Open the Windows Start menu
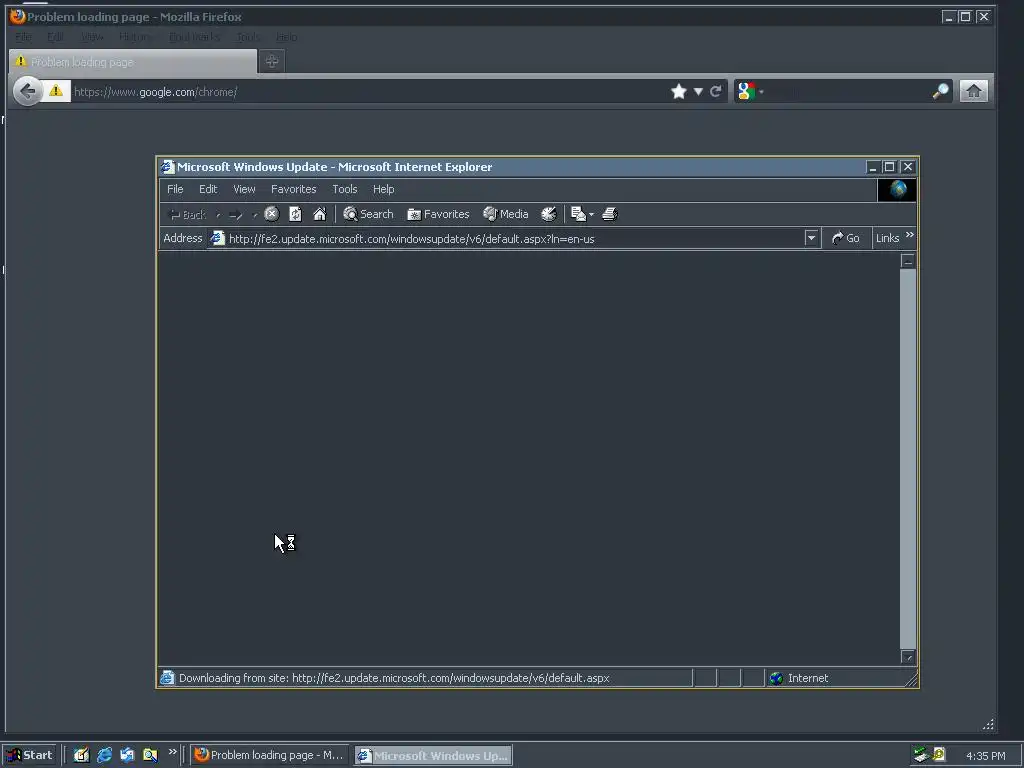Screen dimensions: 1024x768 (29, 755)
